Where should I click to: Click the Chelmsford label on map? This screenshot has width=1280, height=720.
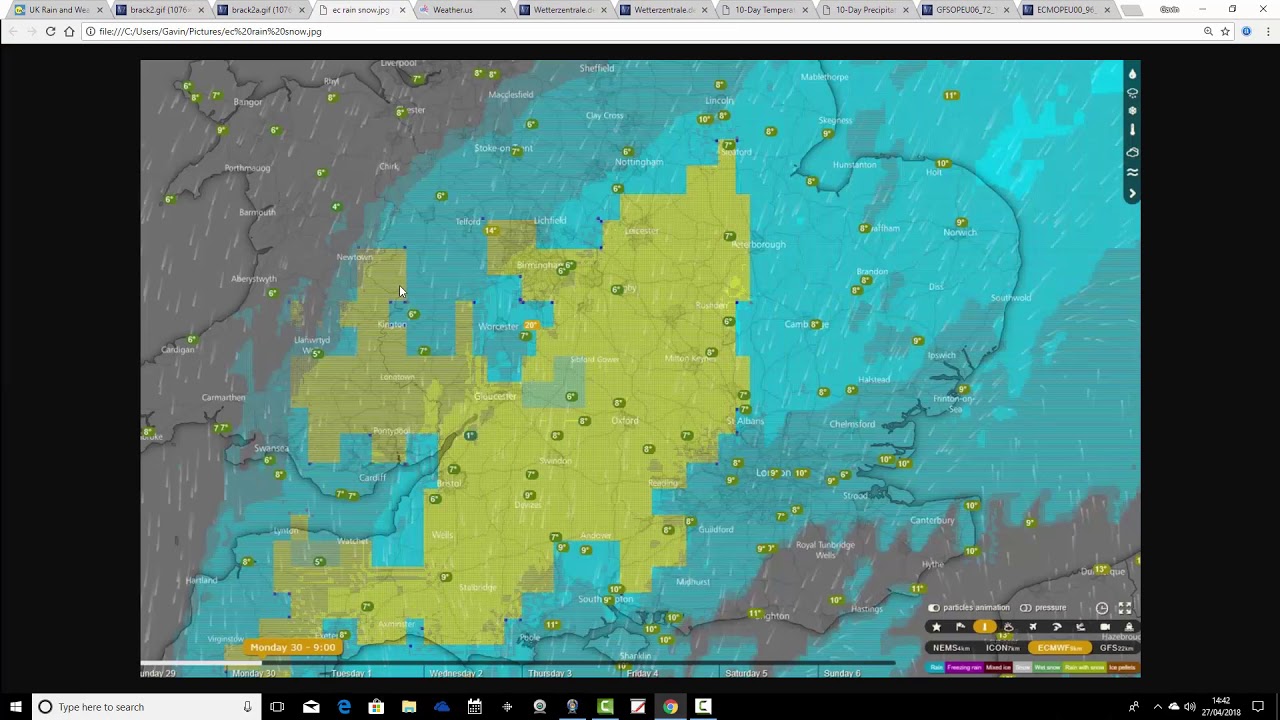click(x=852, y=424)
